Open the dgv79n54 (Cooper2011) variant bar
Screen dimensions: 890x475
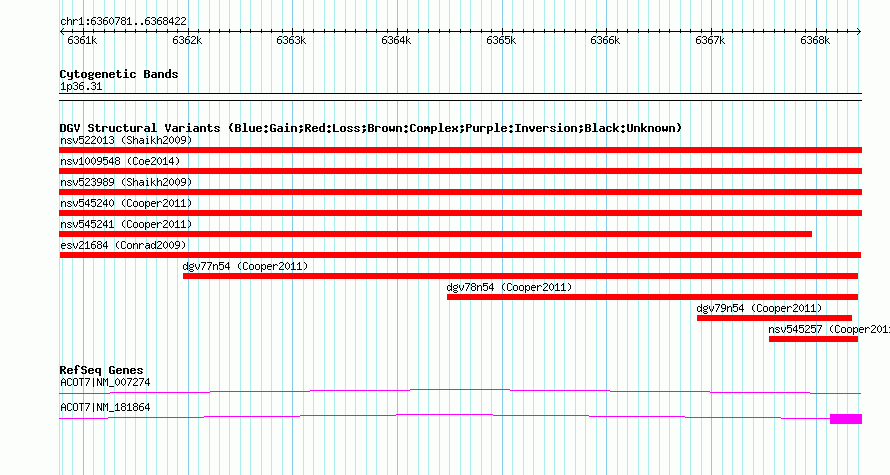[774, 318]
